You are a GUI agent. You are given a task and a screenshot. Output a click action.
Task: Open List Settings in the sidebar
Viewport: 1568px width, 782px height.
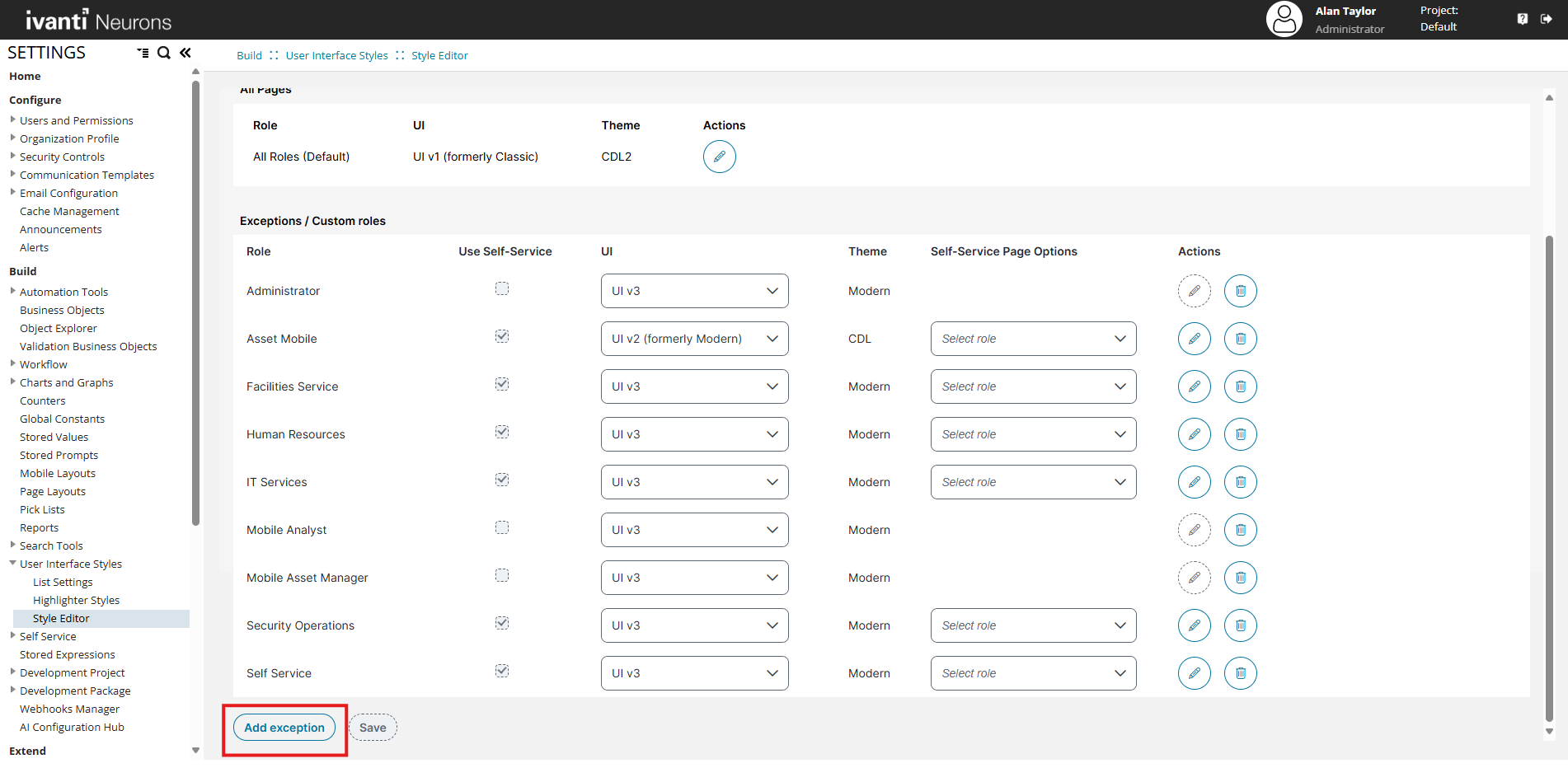point(63,582)
